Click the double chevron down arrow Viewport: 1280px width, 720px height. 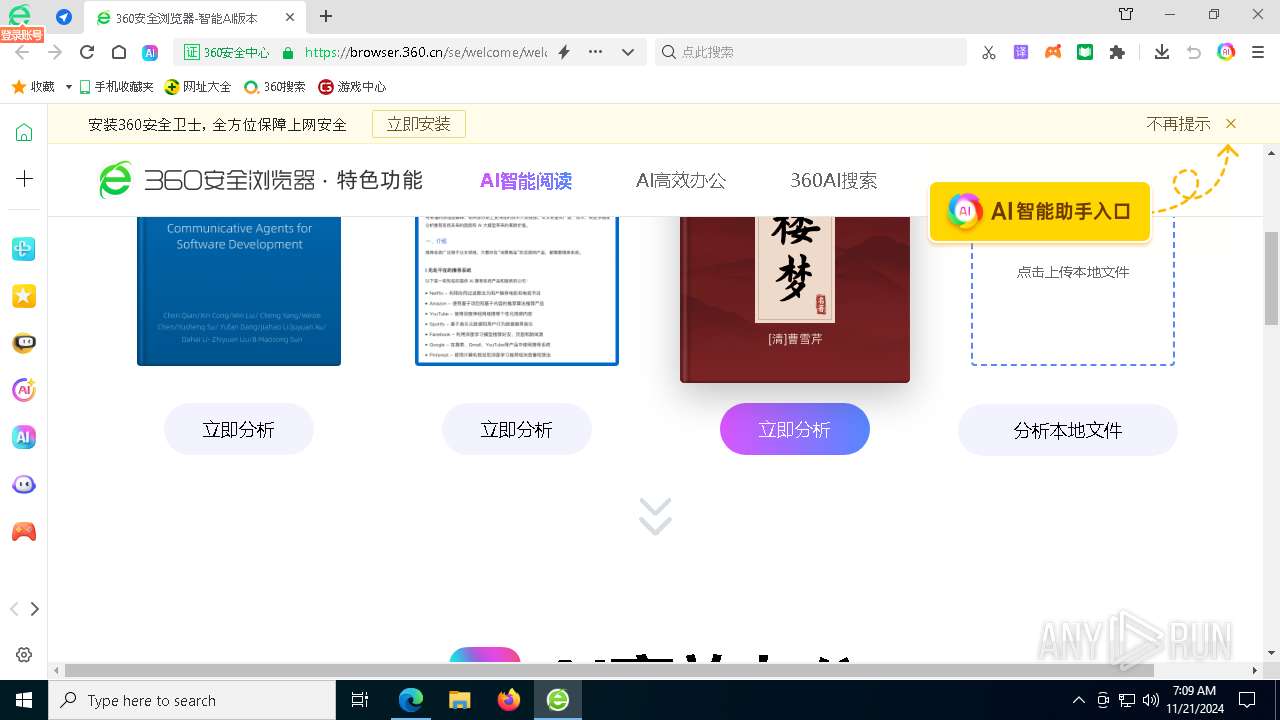(655, 516)
